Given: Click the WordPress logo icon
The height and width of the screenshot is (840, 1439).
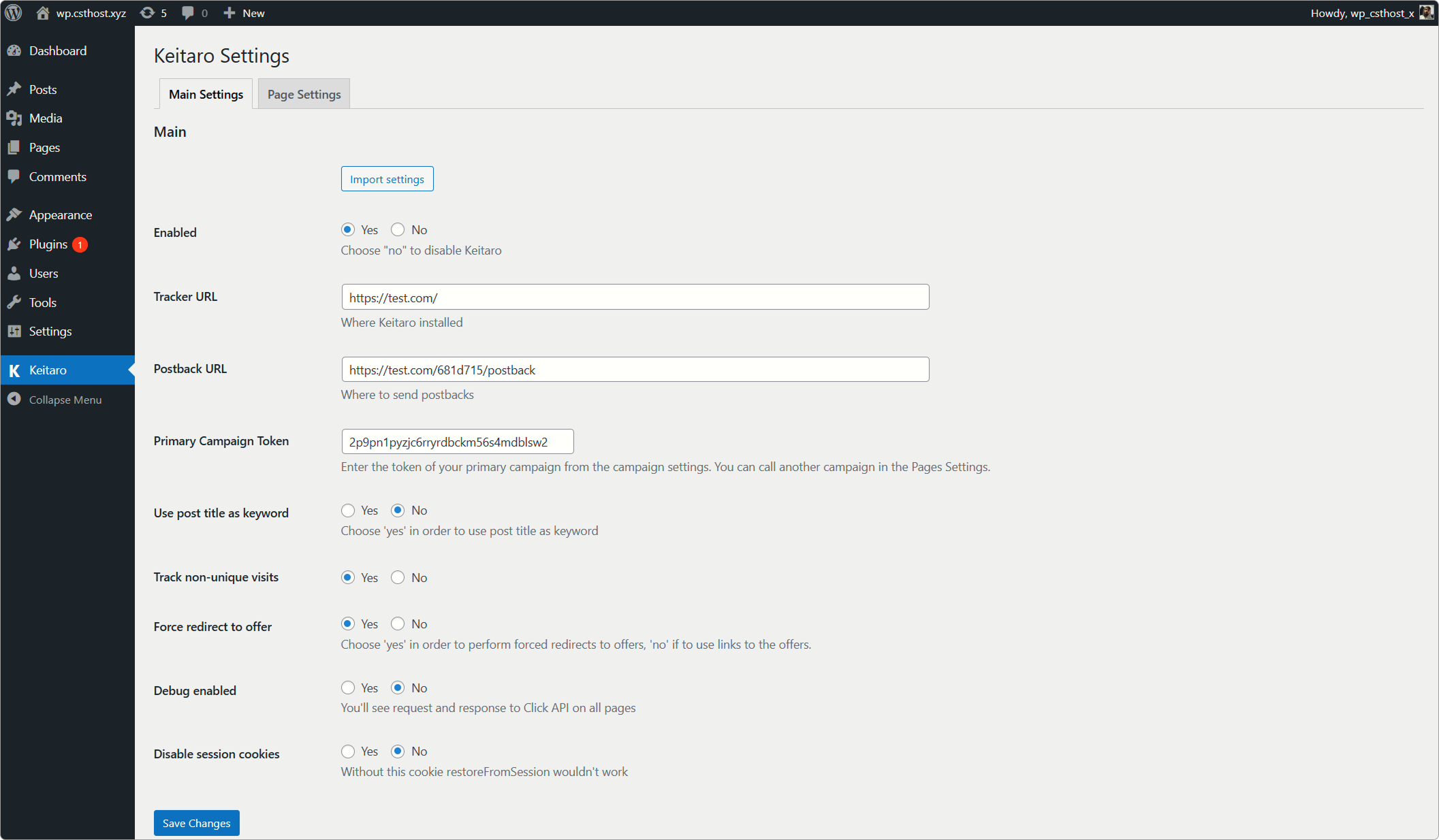Looking at the screenshot, I should click(x=14, y=13).
